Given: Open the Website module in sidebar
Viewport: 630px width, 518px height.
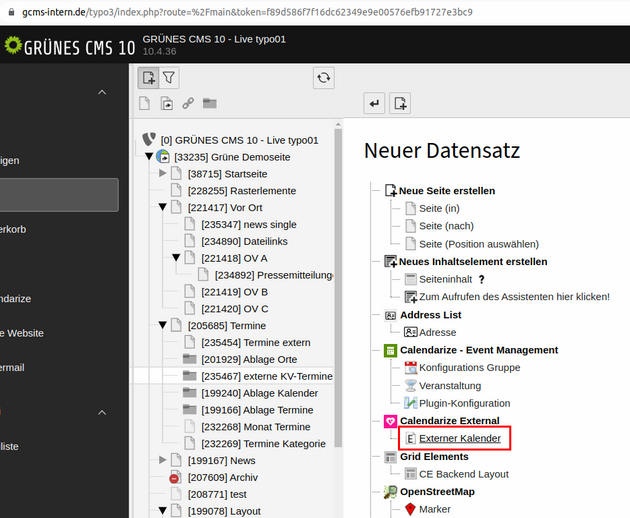Looking at the screenshot, I should coord(22,333).
